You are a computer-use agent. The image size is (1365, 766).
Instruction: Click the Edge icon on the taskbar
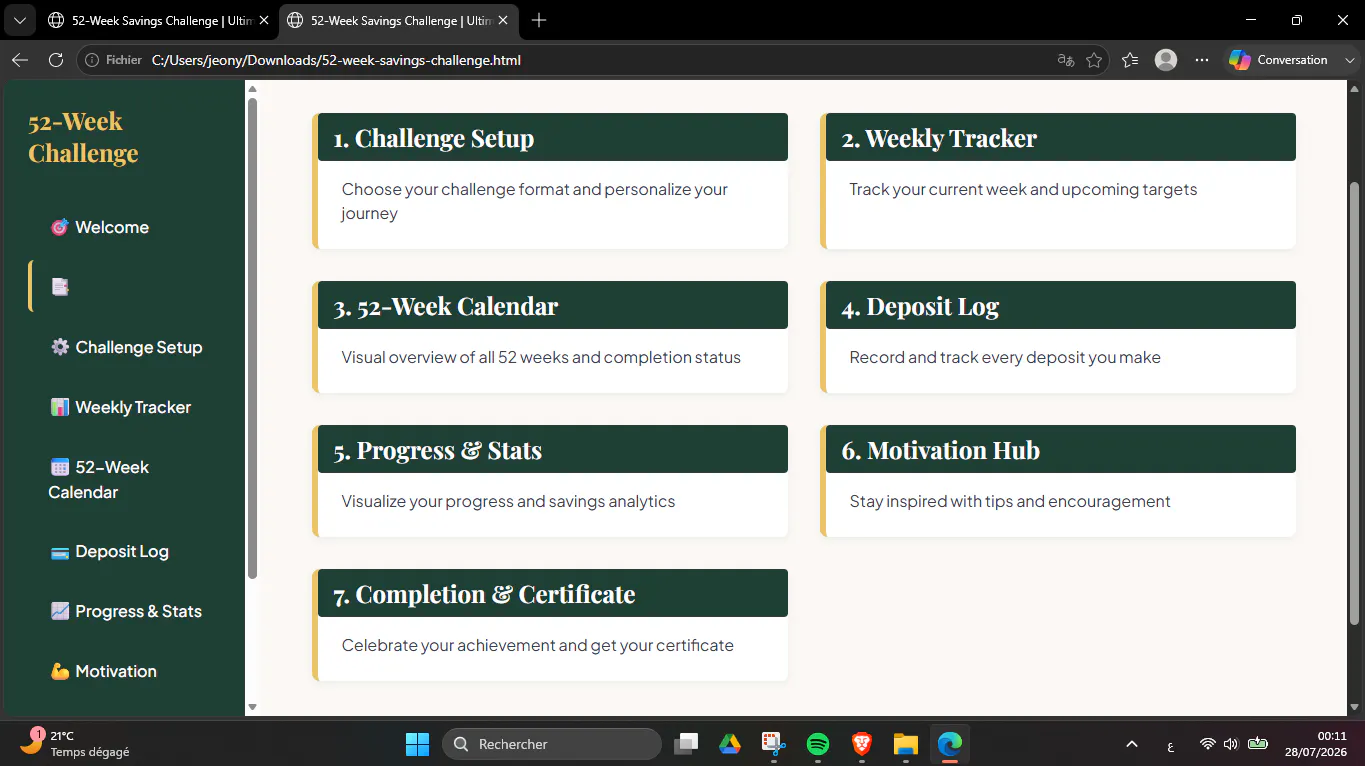point(949,744)
